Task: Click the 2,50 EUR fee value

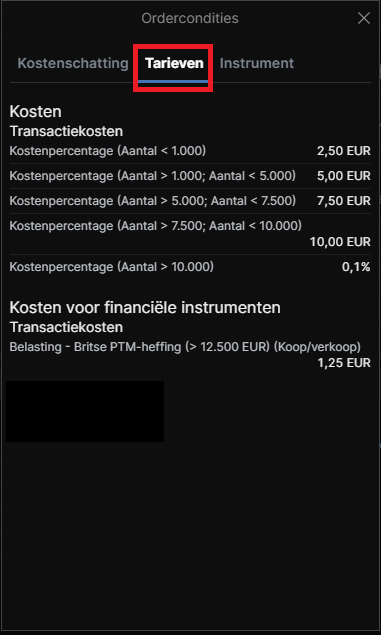Action: coord(344,151)
